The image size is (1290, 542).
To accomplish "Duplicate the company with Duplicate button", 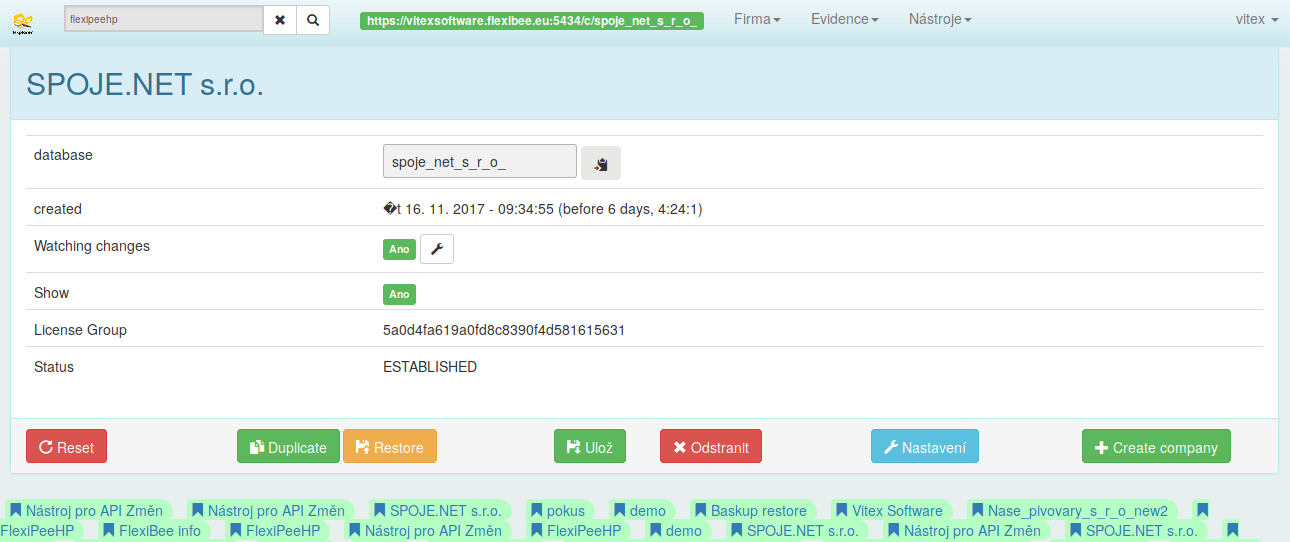I will 288,446.
